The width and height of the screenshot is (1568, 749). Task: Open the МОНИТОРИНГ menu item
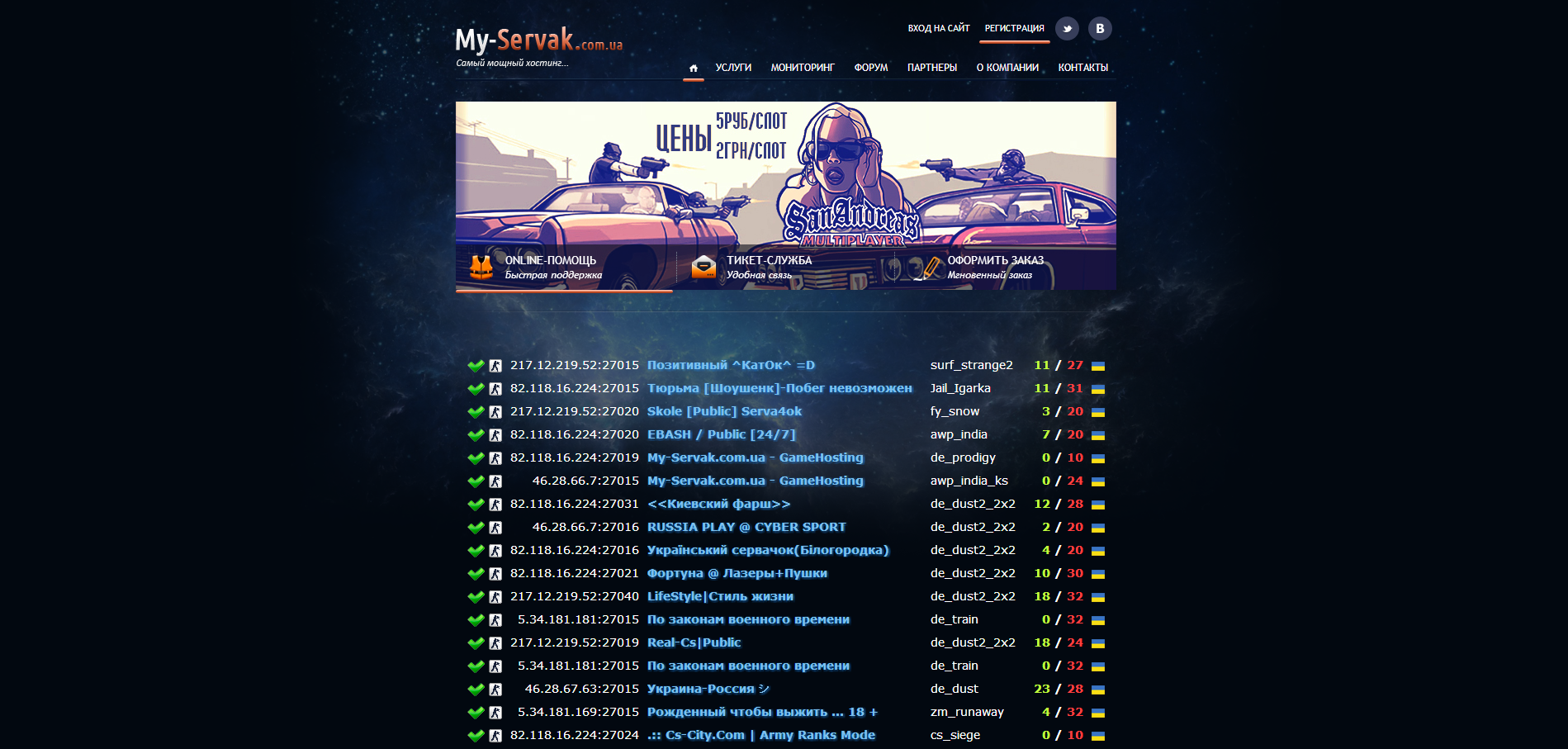coord(803,68)
